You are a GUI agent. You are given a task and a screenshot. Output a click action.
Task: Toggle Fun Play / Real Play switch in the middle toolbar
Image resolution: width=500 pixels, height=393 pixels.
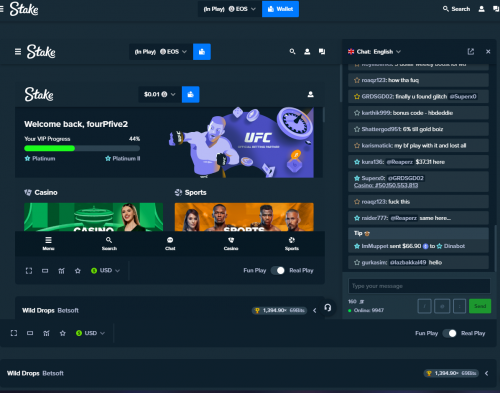pyautogui.click(x=278, y=270)
